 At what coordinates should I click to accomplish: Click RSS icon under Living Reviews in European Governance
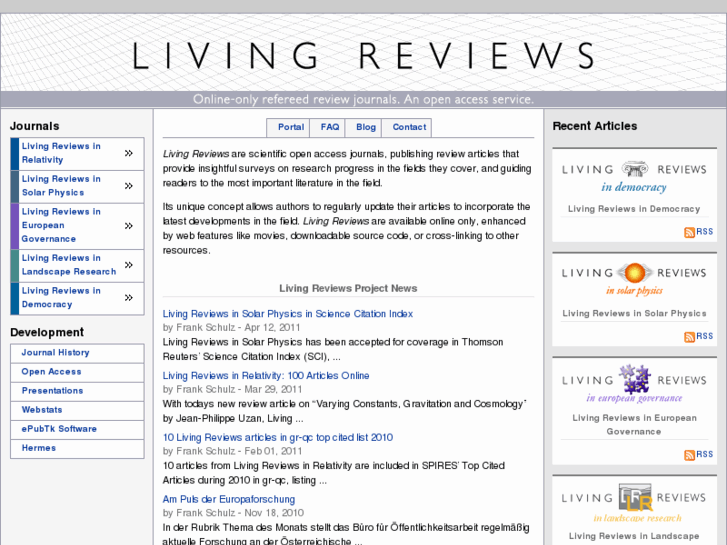(x=690, y=455)
